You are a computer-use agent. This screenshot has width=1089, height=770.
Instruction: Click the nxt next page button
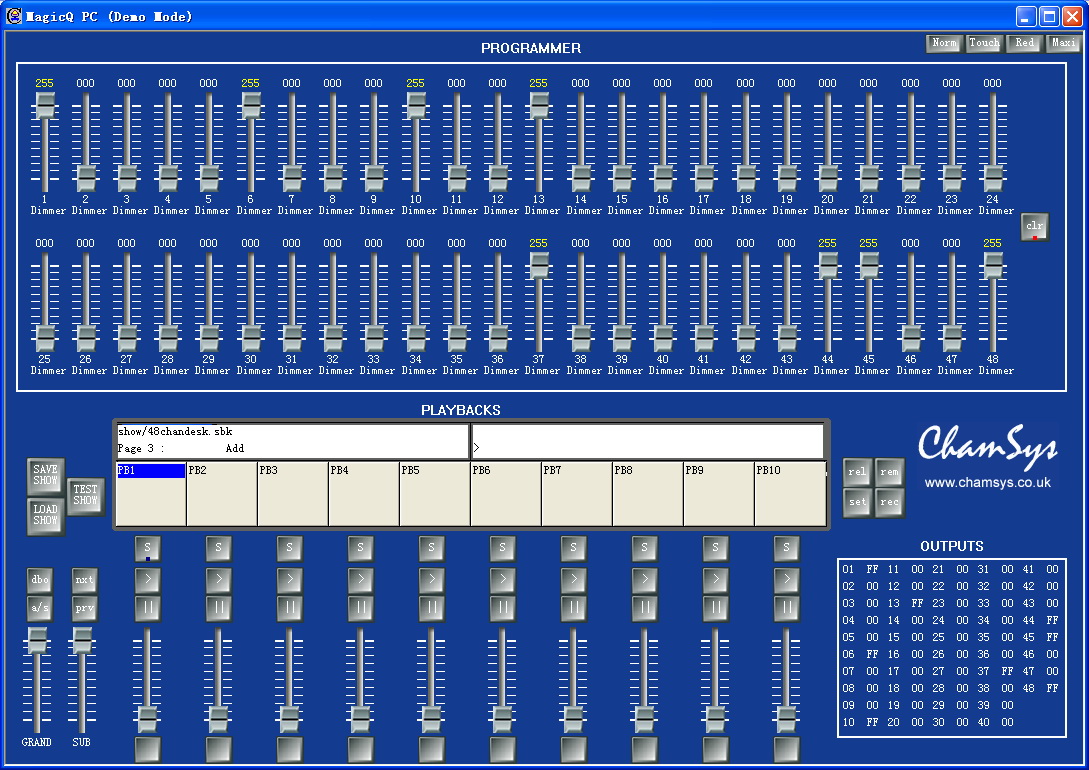[84, 580]
